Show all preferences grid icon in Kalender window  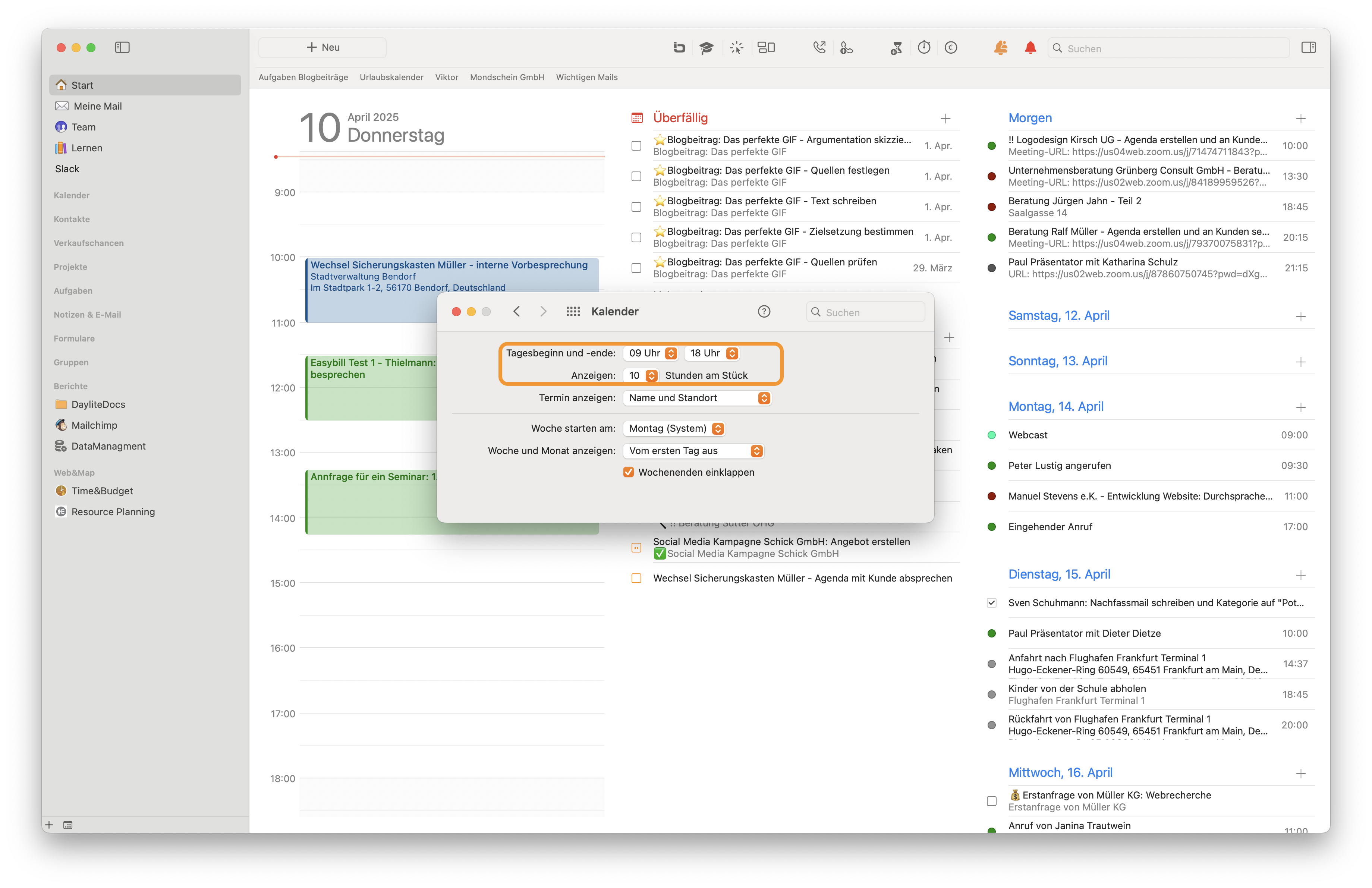coord(572,311)
